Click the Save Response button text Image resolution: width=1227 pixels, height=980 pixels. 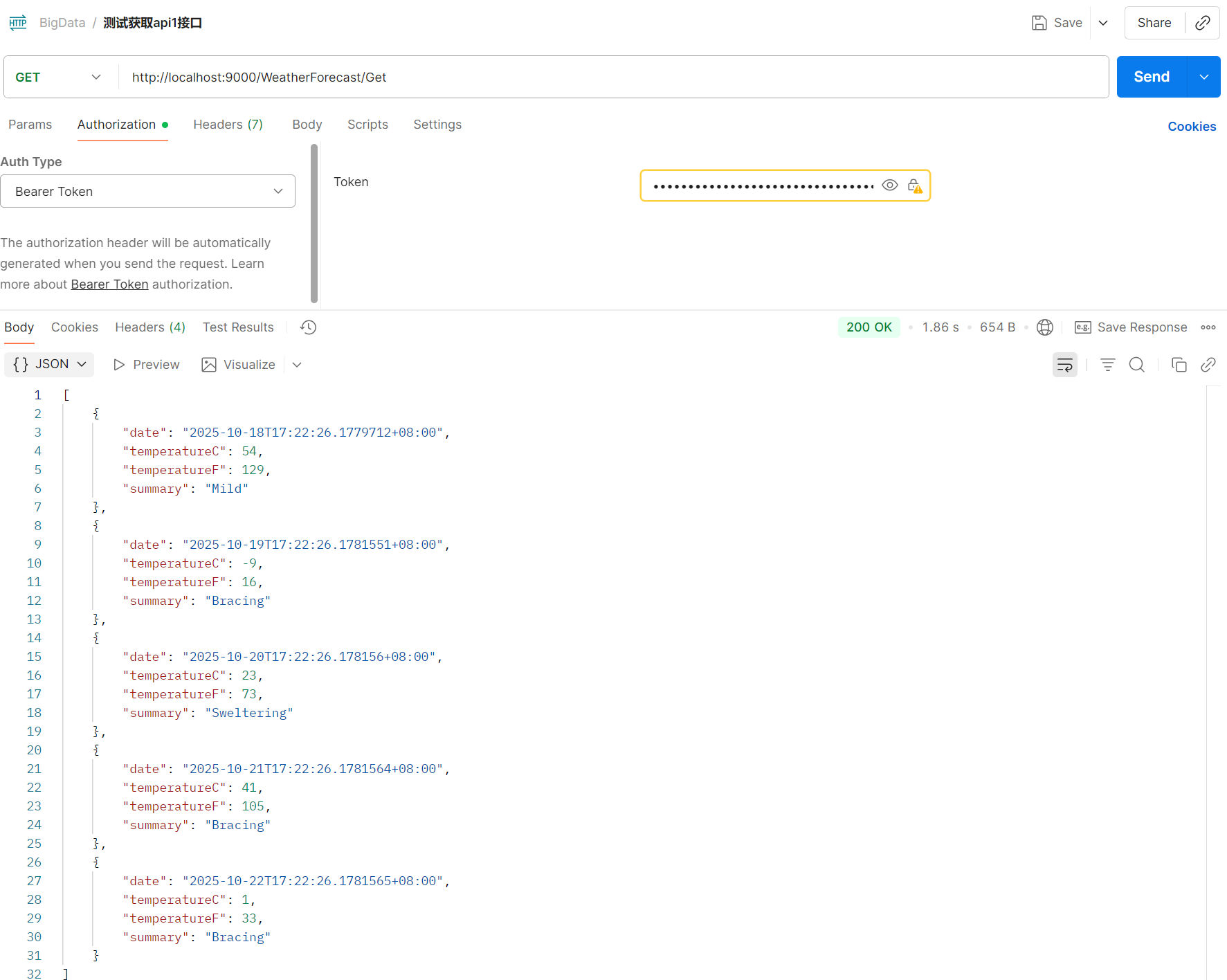pos(1142,327)
